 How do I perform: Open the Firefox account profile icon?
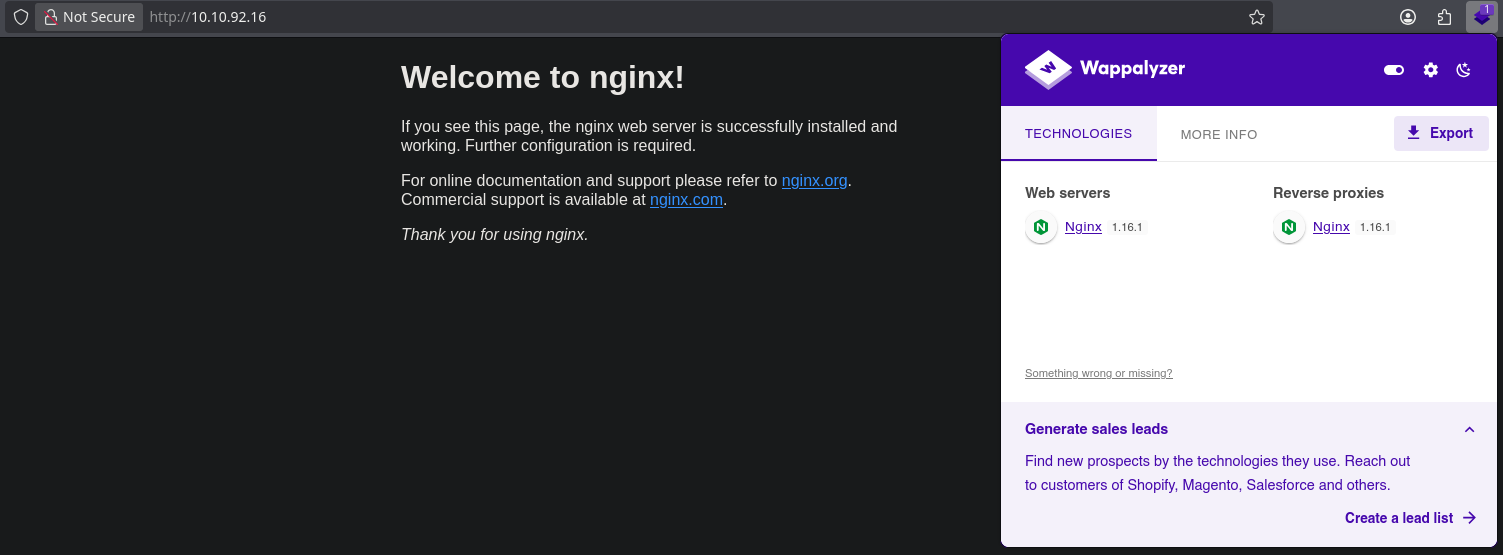point(1408,17)
